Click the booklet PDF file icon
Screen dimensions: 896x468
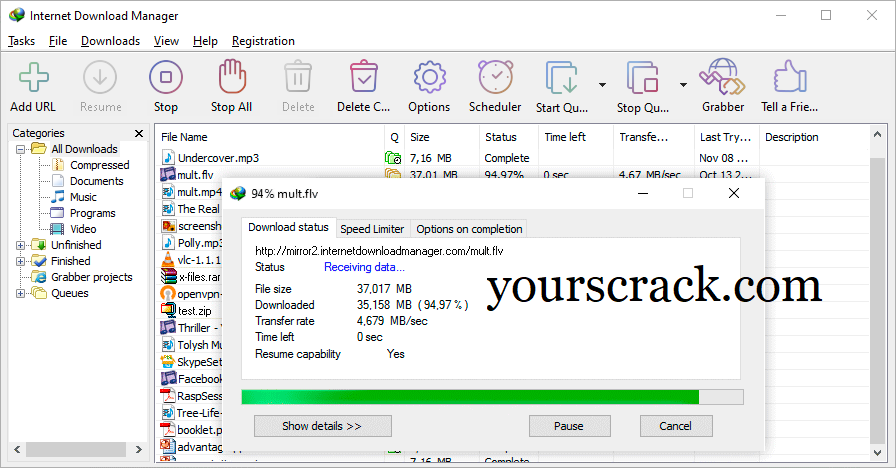click(167, 430)
